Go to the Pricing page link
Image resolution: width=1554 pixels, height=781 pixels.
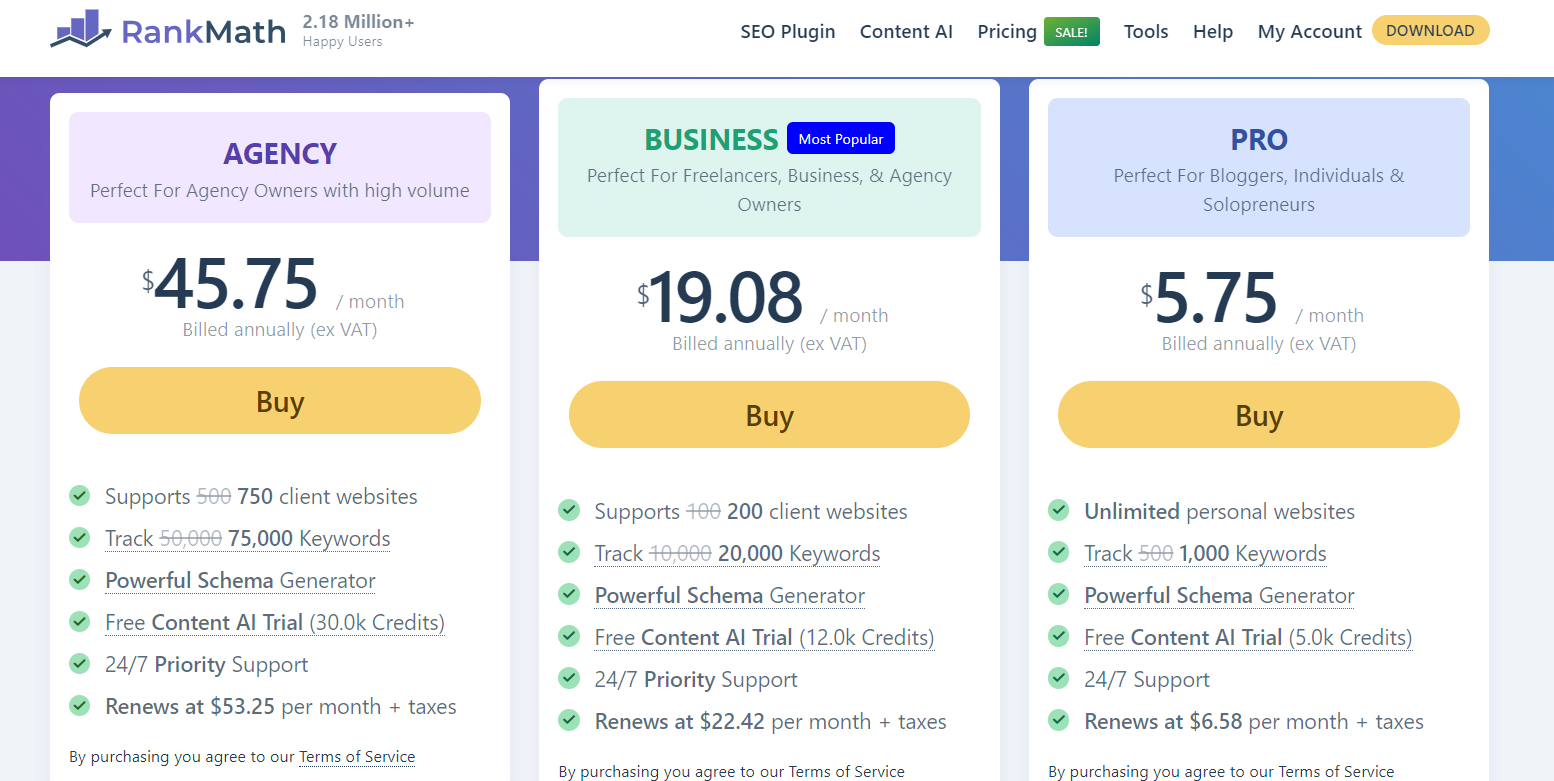point(1007,31)
